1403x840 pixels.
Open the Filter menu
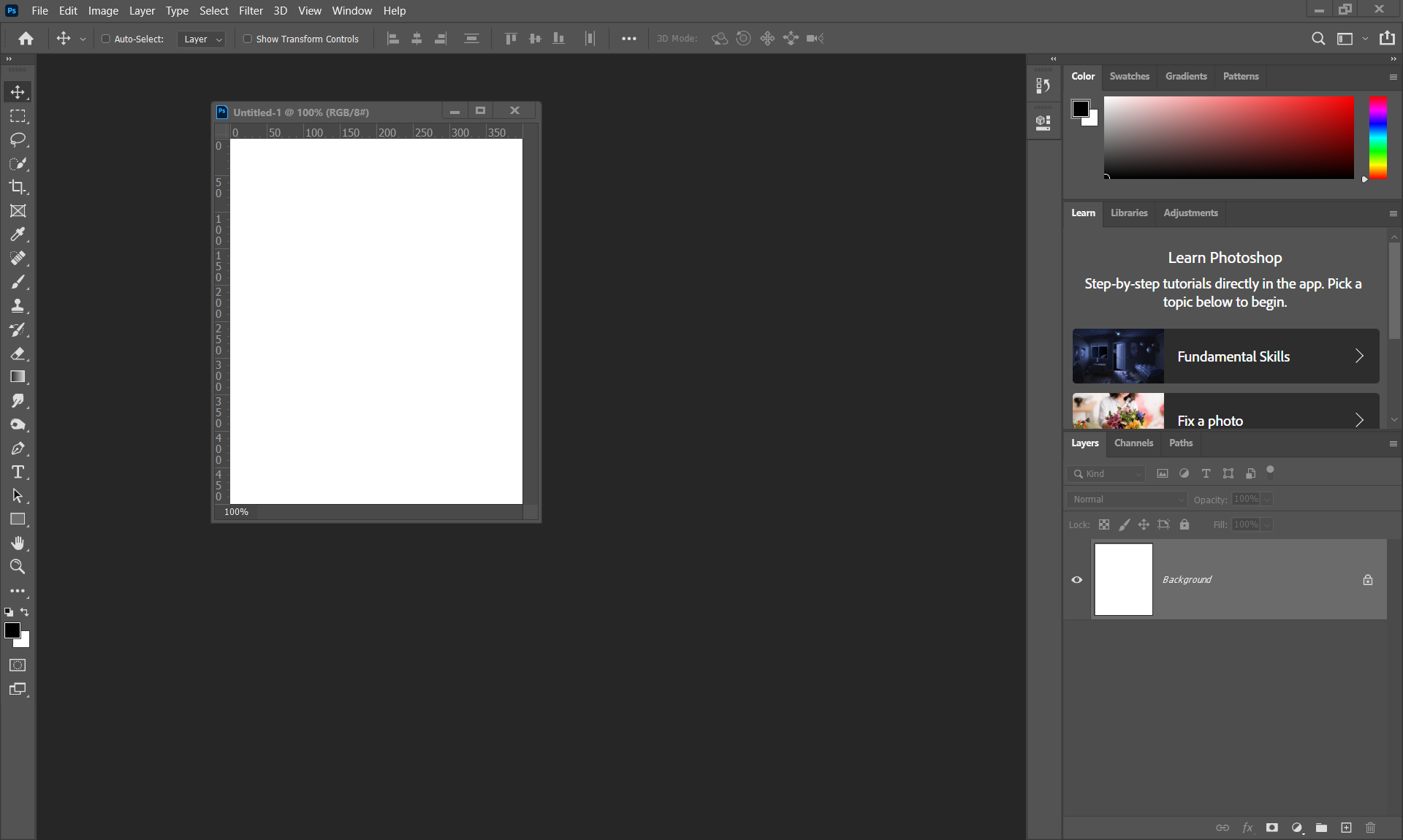click(x=251, y=11)
